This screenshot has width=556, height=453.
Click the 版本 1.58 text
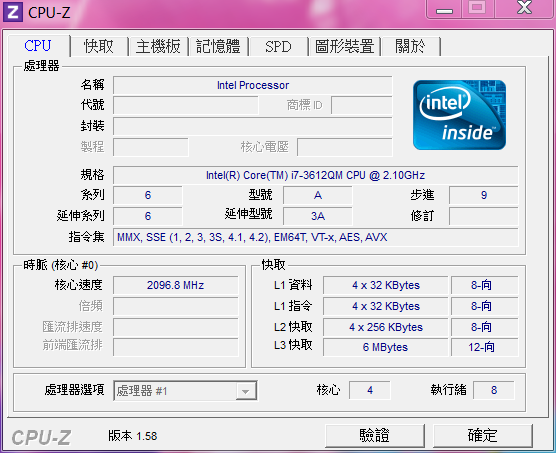click(x=133, y=436)
